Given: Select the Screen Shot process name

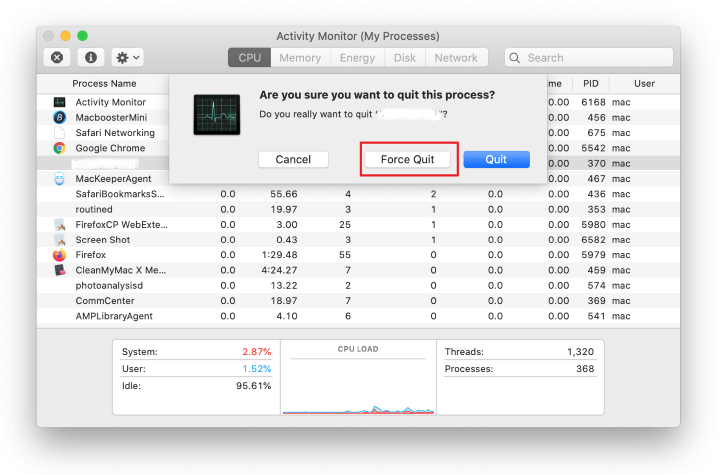Looking at the screenshot, I should coord(103,240).
